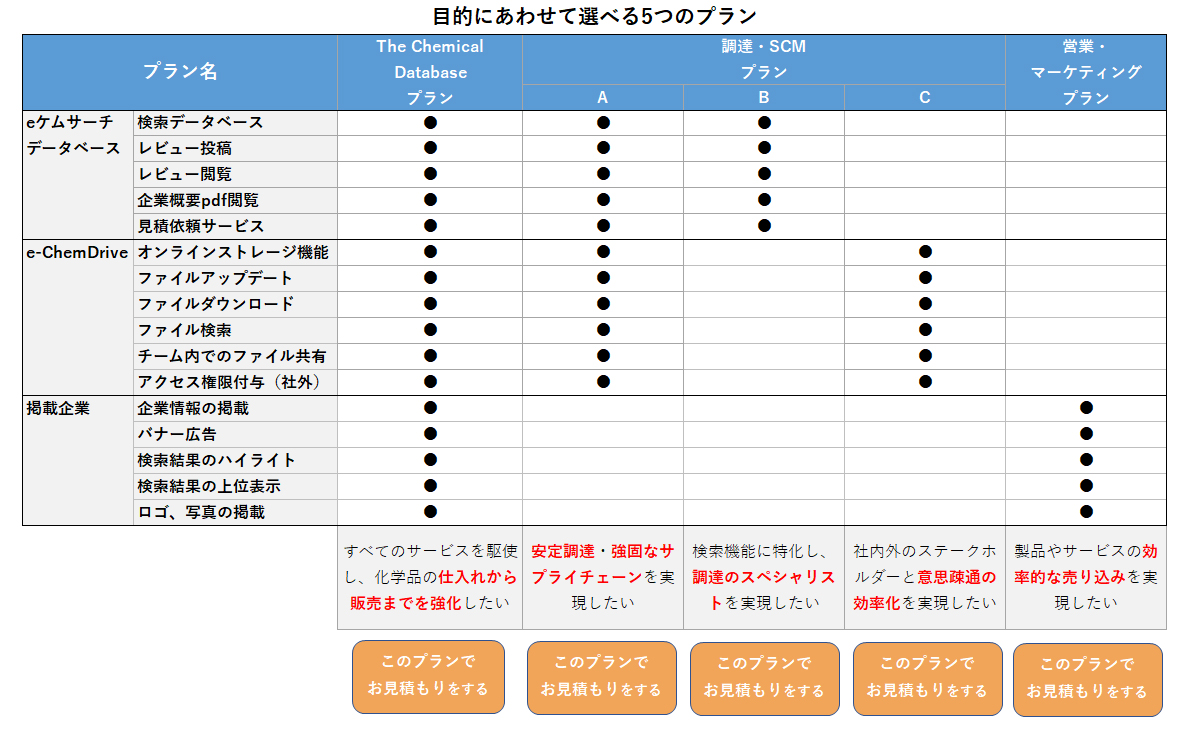The image size is (1194, 730).
Task: Select the e-ChemDrive group label
Action: coord(77,253)
